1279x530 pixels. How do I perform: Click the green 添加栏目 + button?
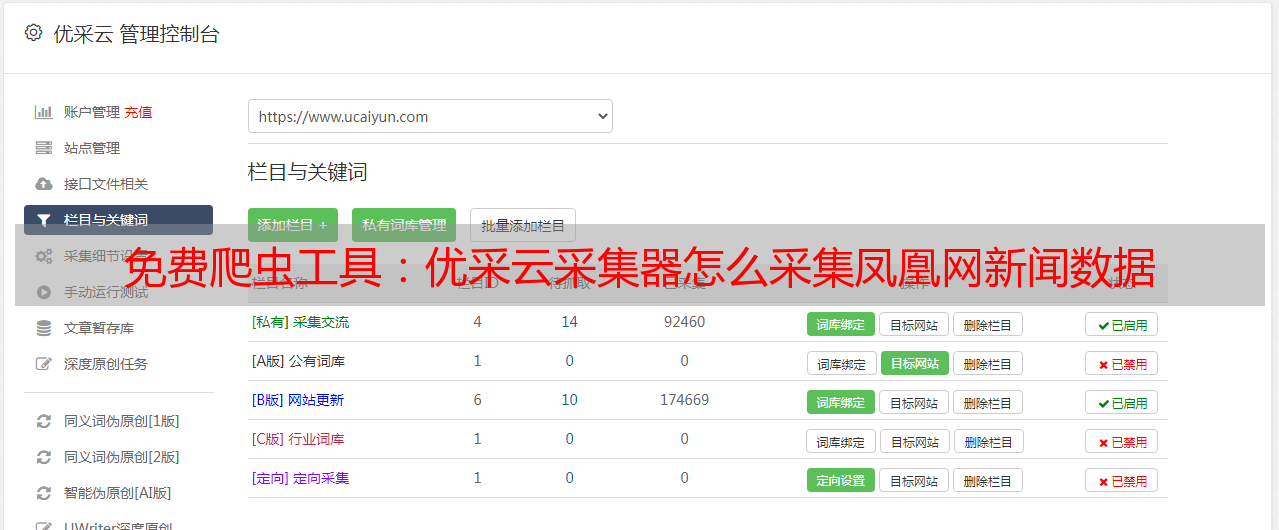point(293,225)
